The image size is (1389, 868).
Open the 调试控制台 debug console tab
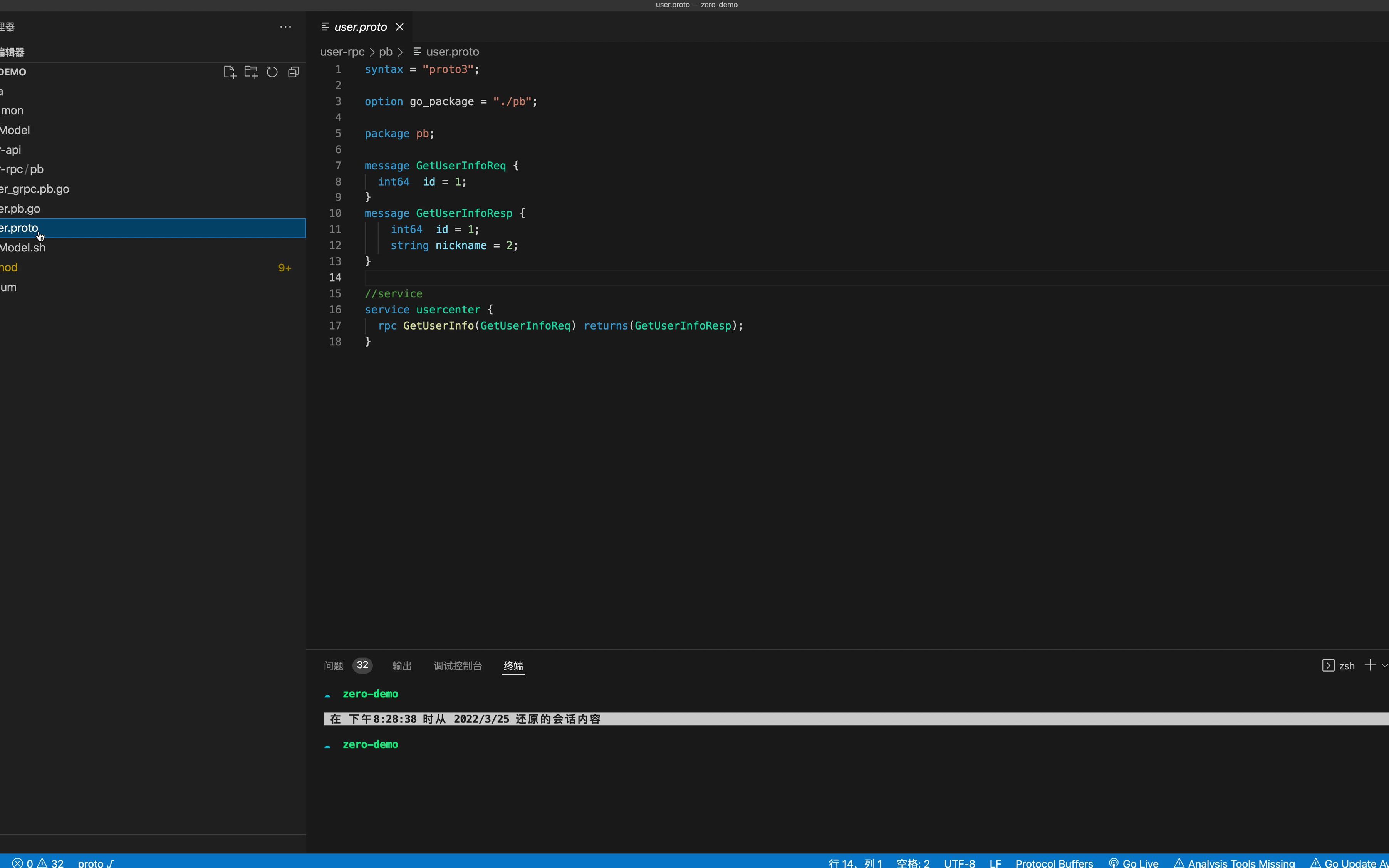click(x=458, y=665)
